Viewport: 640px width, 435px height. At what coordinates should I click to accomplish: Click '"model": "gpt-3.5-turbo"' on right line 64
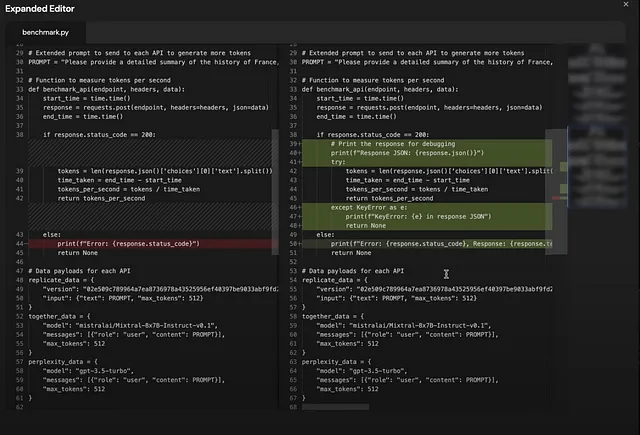pyautogui.click(x=362, y=371)
